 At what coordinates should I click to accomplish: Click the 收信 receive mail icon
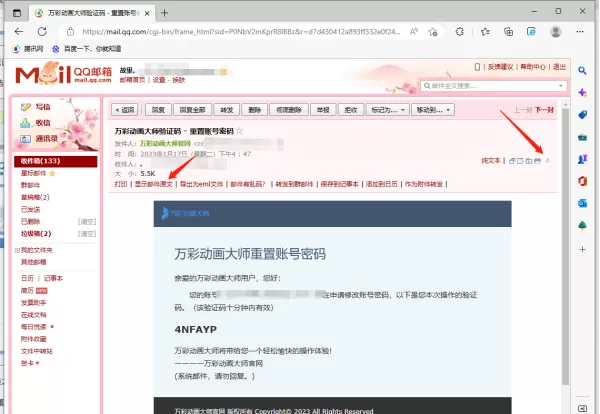(x=25, y=123)
